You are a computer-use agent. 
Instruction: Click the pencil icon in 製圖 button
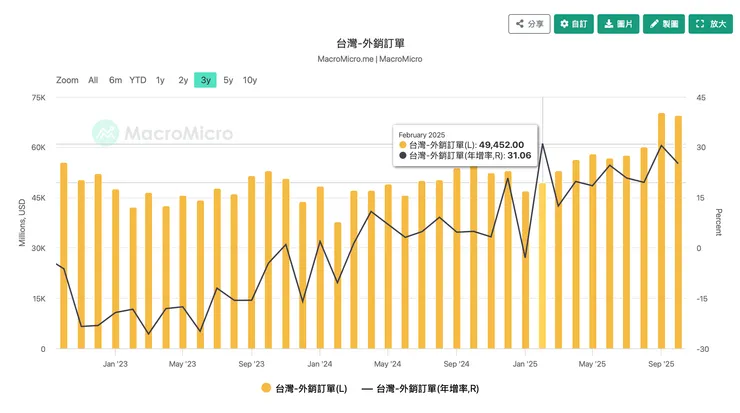[654, 24]
